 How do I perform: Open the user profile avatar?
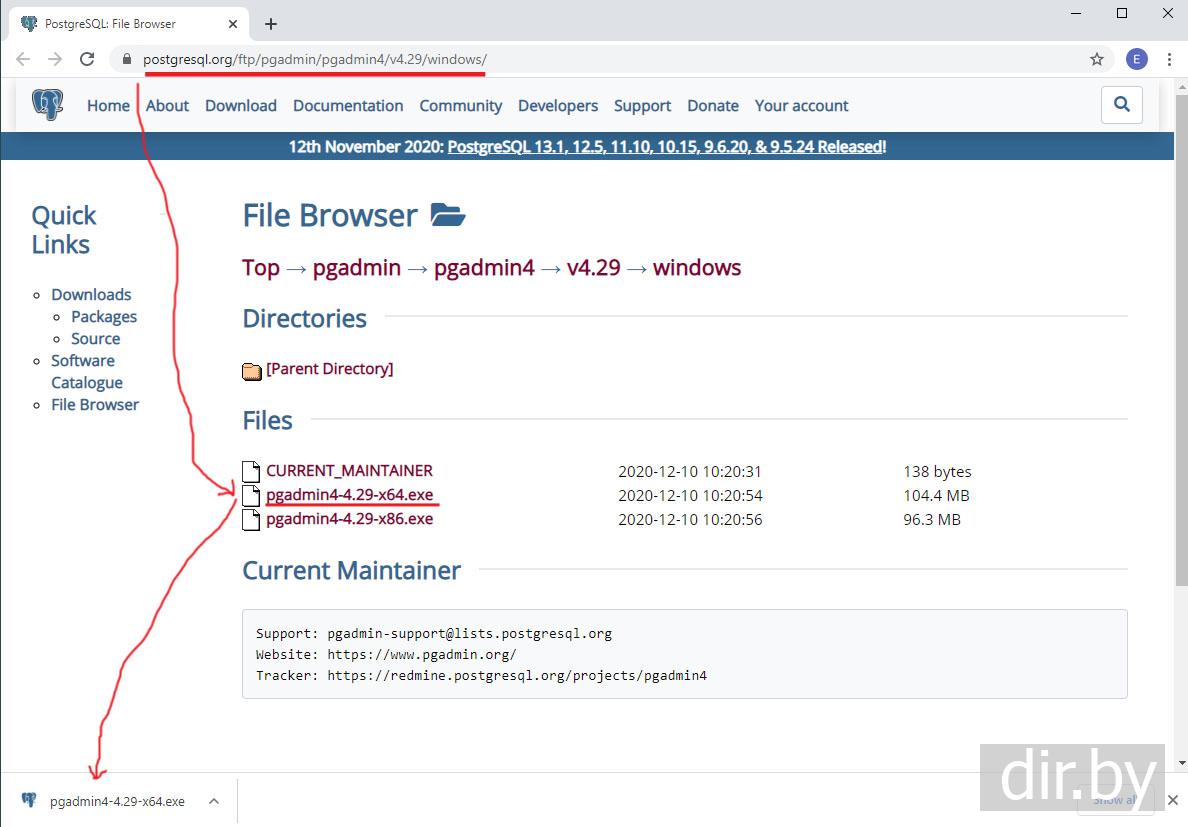coord(1136,59)
